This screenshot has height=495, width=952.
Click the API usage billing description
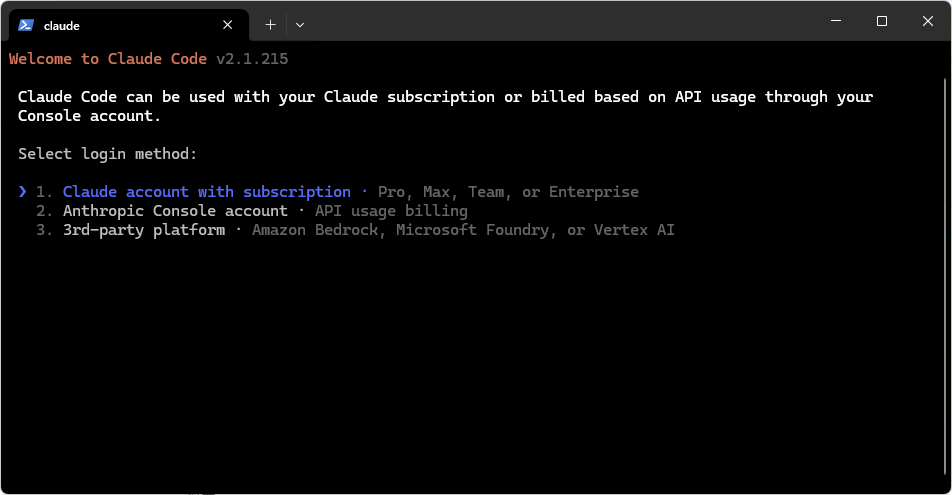[x=392, y=211]
